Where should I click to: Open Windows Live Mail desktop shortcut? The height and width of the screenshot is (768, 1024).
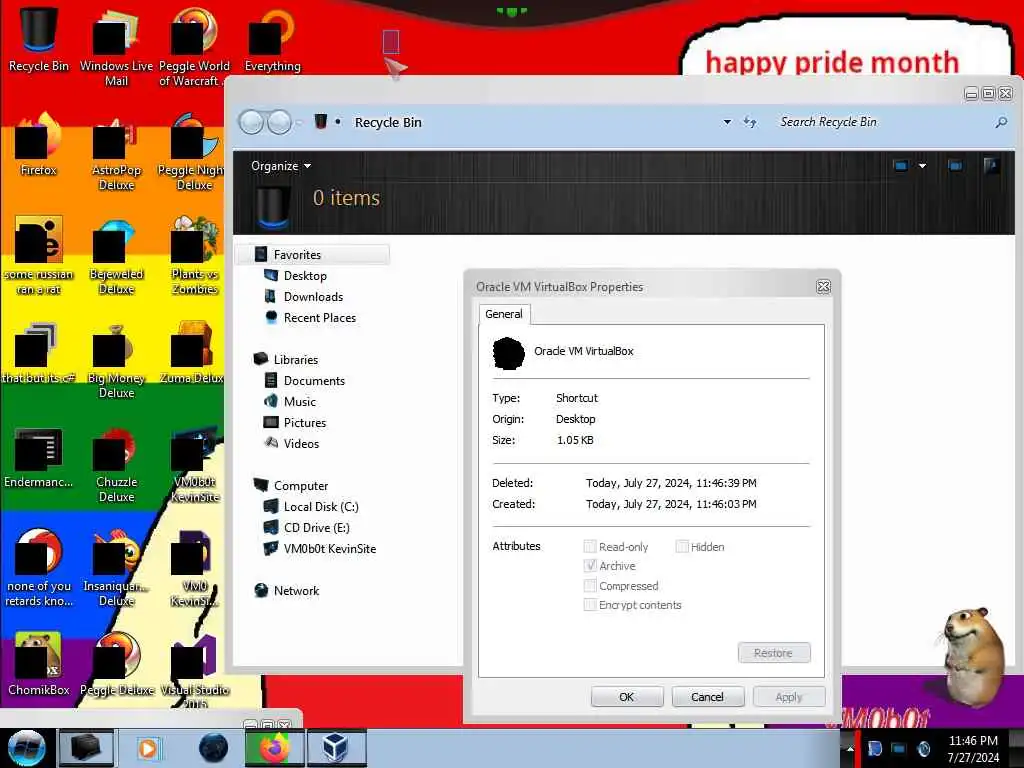point(116,47)
